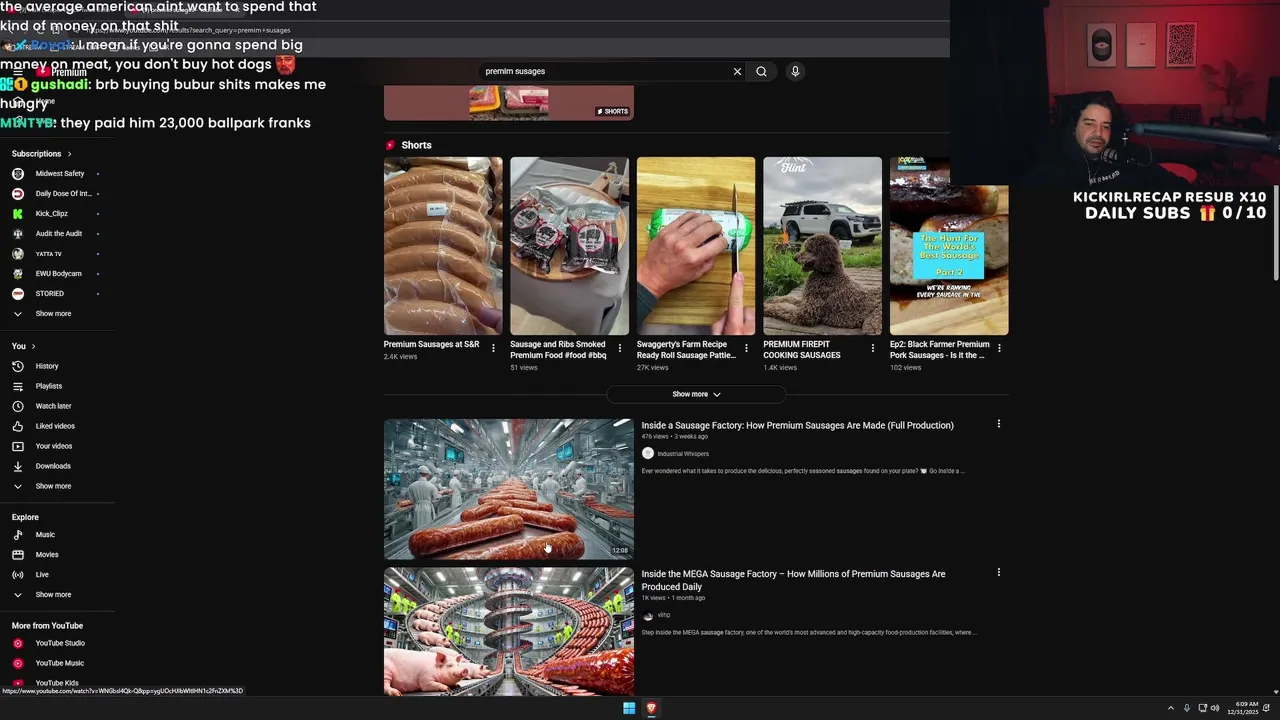Image resolution: width=1280 pixels, height=720 pixels.
Task: Click title 'Inside a Sausage Factory: How Premium Sausages Are Made'
Action: tap(797, 425)
